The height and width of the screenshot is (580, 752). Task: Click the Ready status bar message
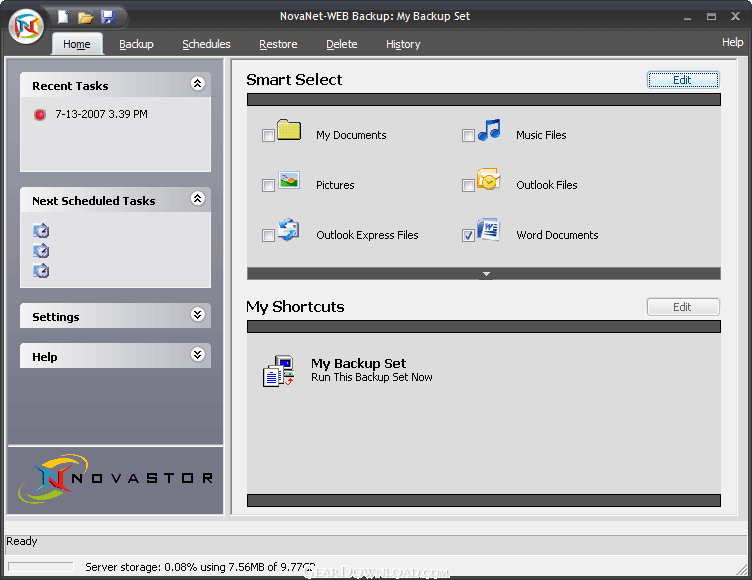(x=22, y=541)
